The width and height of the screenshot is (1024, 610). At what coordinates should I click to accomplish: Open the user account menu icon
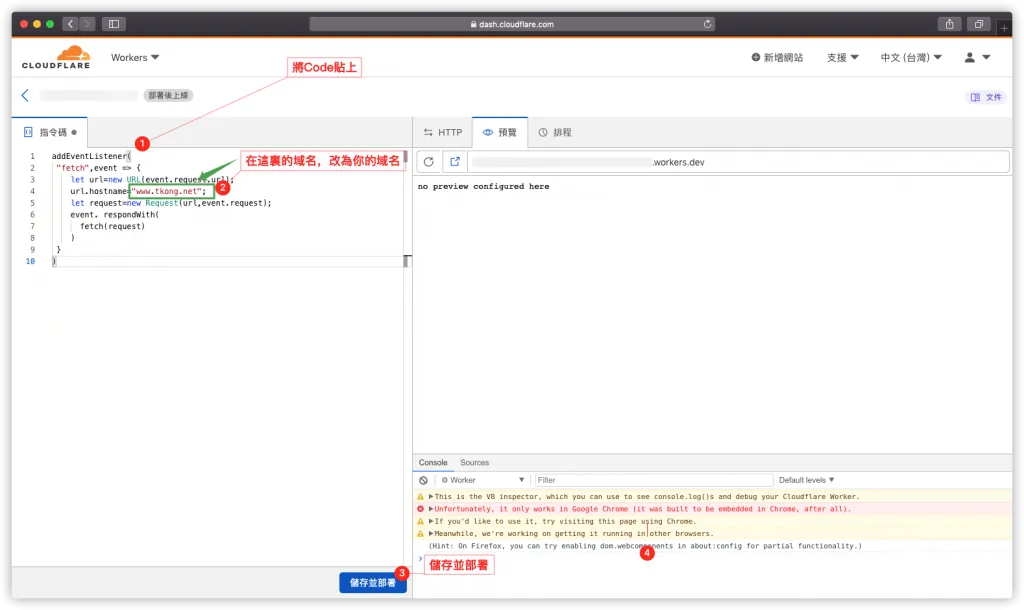[x=977, y=57]
